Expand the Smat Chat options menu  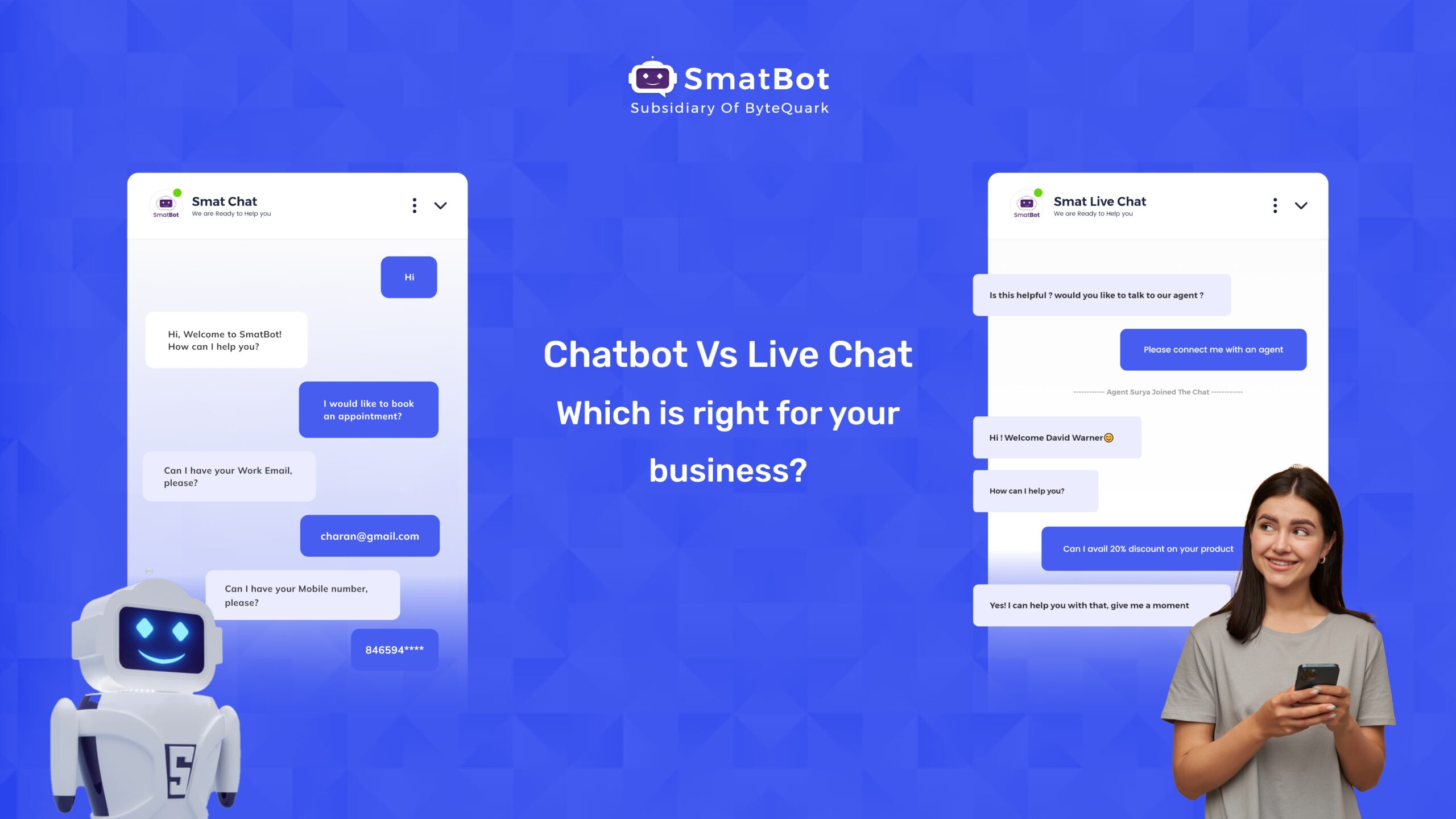pos(414,205)
